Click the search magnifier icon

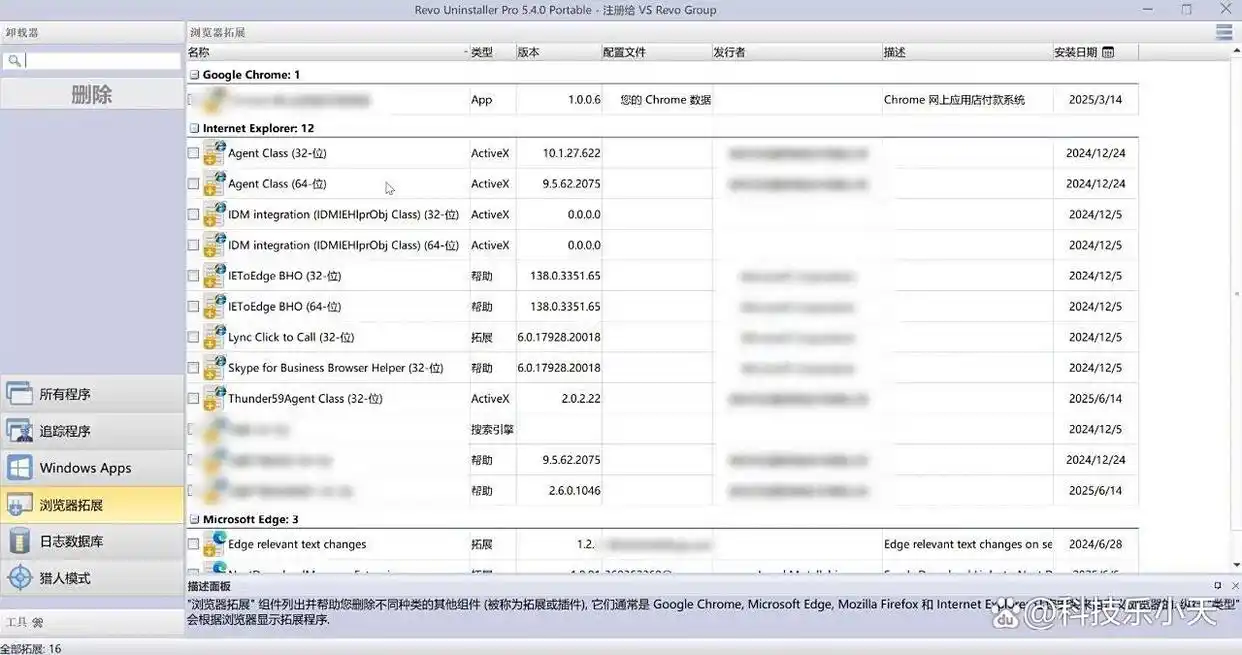[x=14, y=61]
